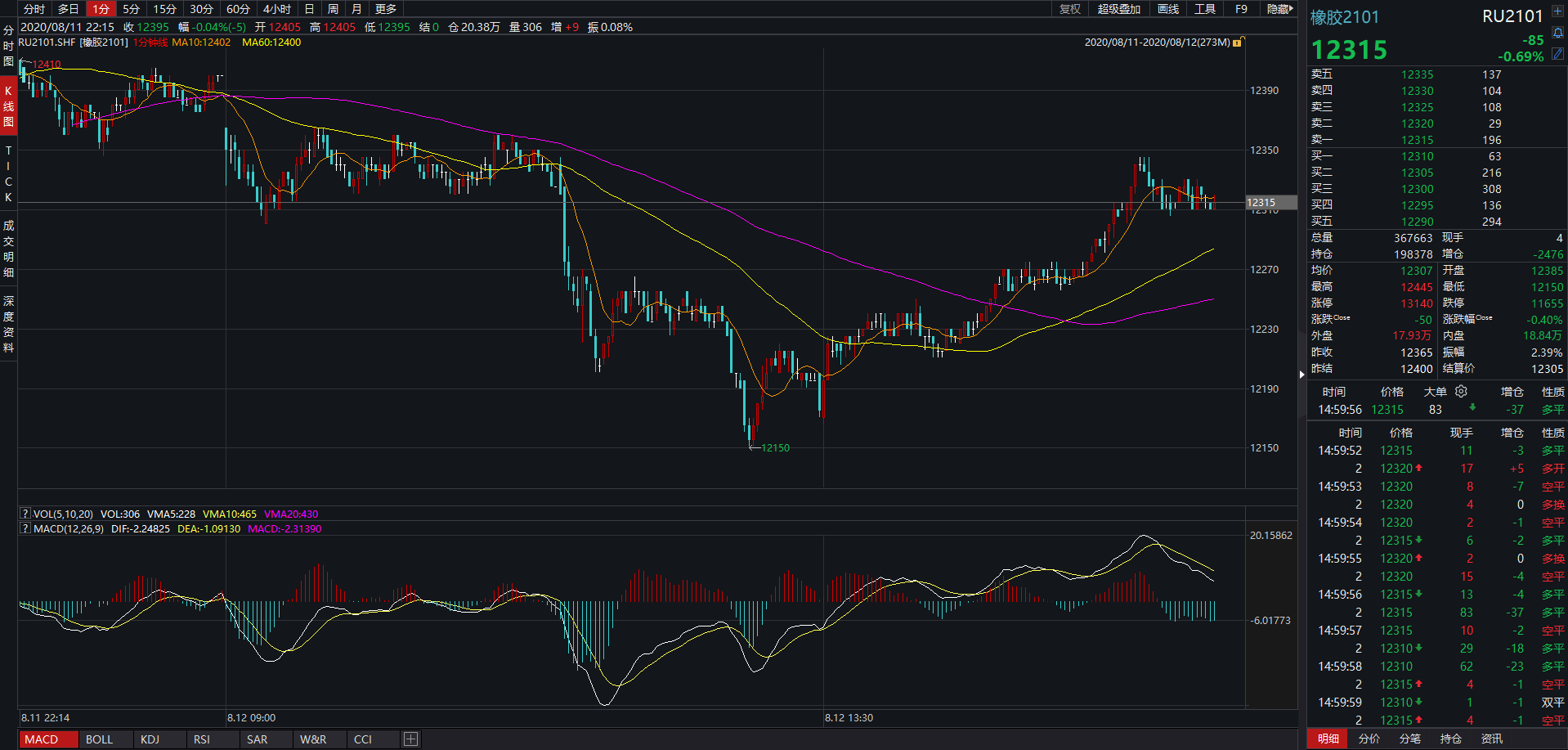Click the 总量 total volume value 367663
This screenshot has height=750, width=1568.
[1413, 238]
